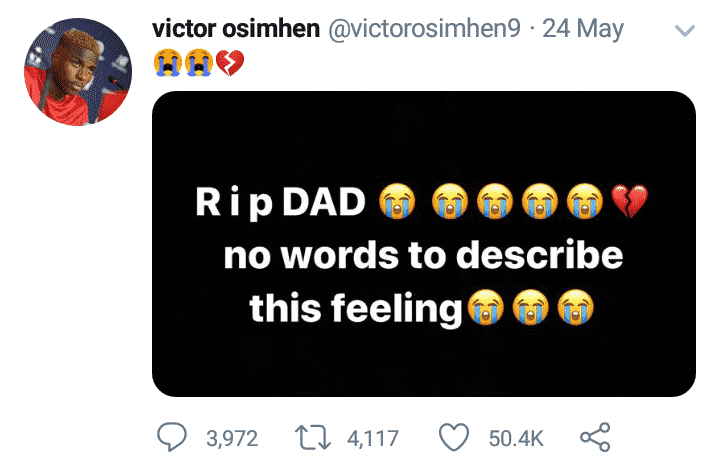This screenshot has height=467, width=720.
Task: Click the 50.4K likes count
Action: point(515,438)
